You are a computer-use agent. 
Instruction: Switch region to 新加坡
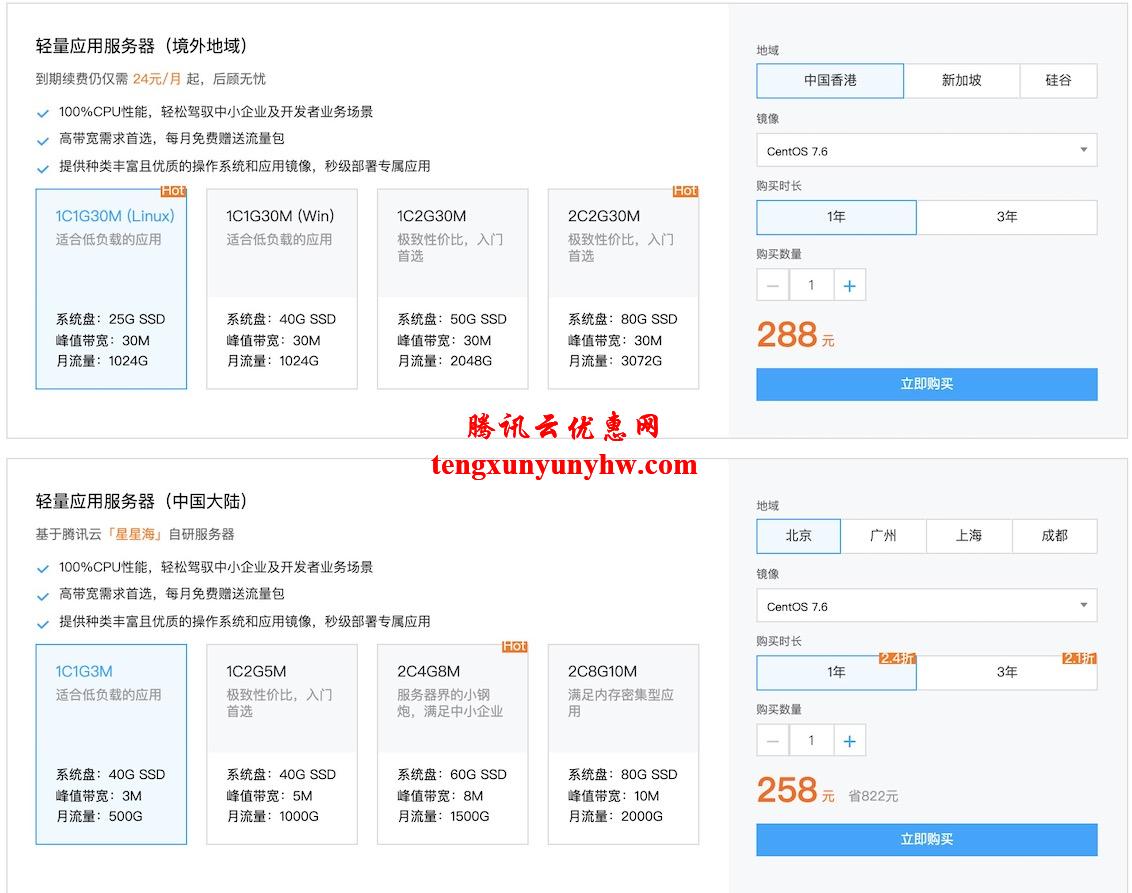962,80
